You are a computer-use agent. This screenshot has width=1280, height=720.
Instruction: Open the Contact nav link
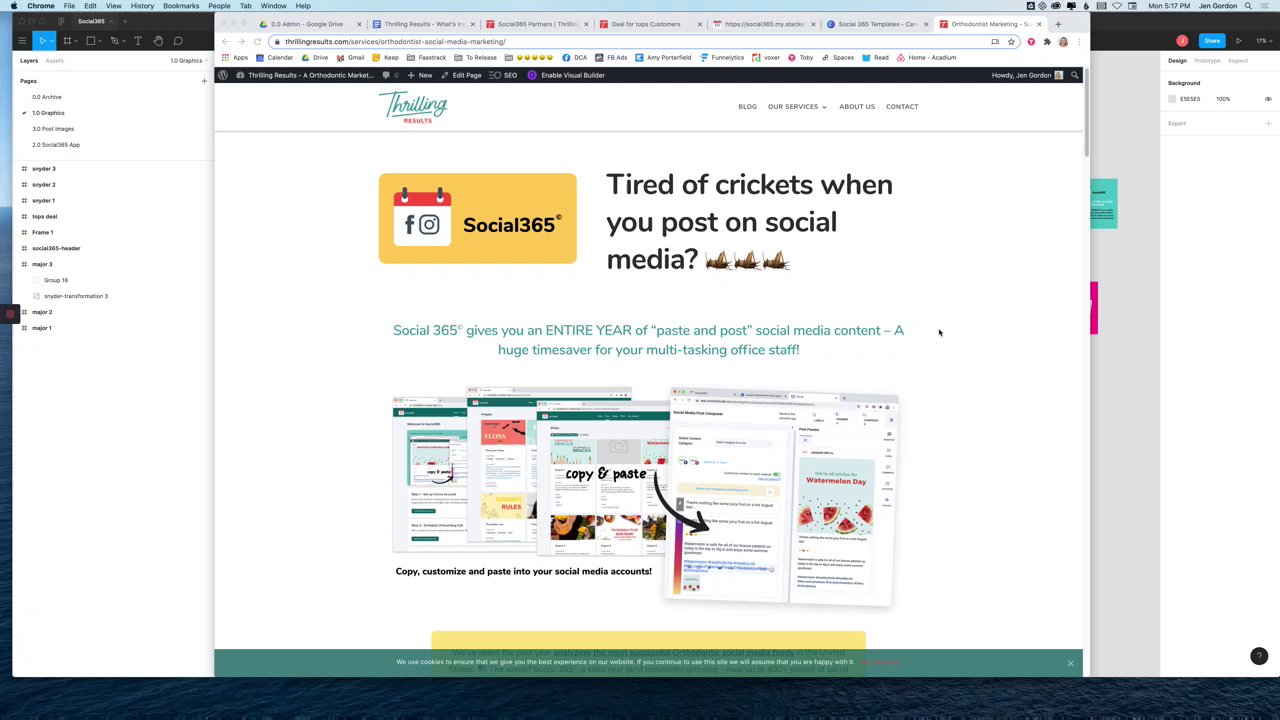[x=901, y=106]
